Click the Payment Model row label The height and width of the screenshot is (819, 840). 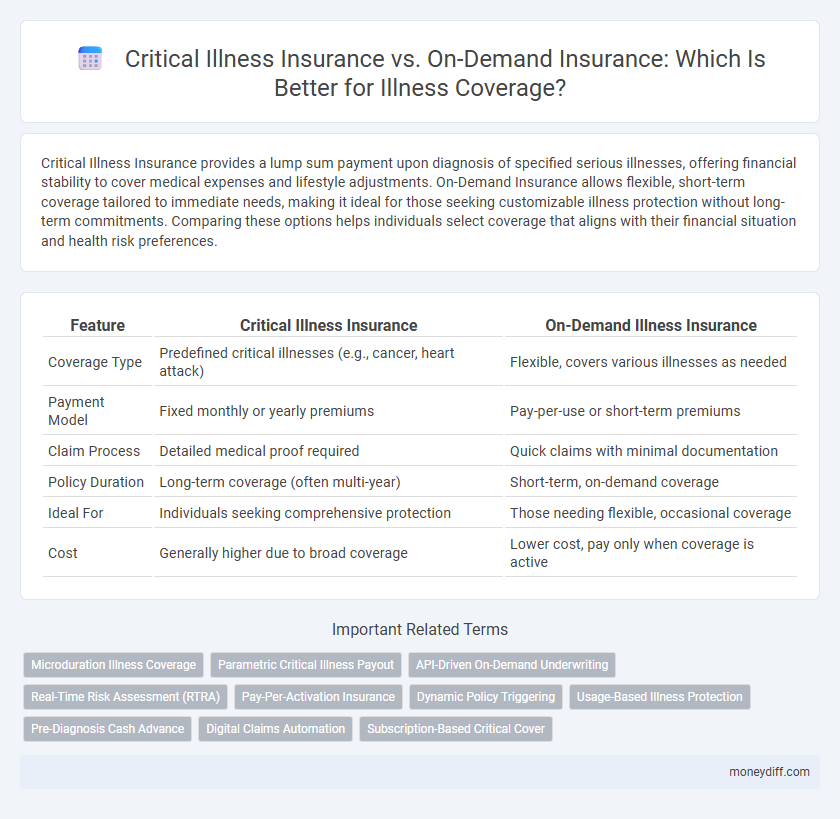point(73,411)
